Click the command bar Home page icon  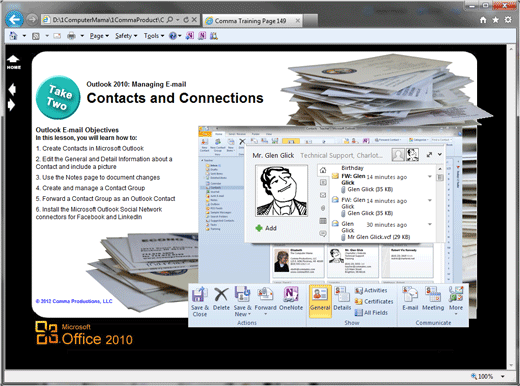[x=13, y=36]
